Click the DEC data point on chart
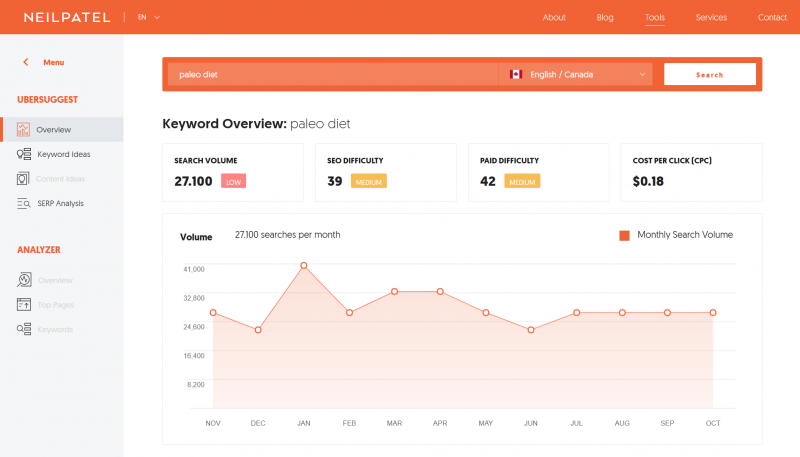This screenshot has width=800, height=457. [x=258, y=330]
